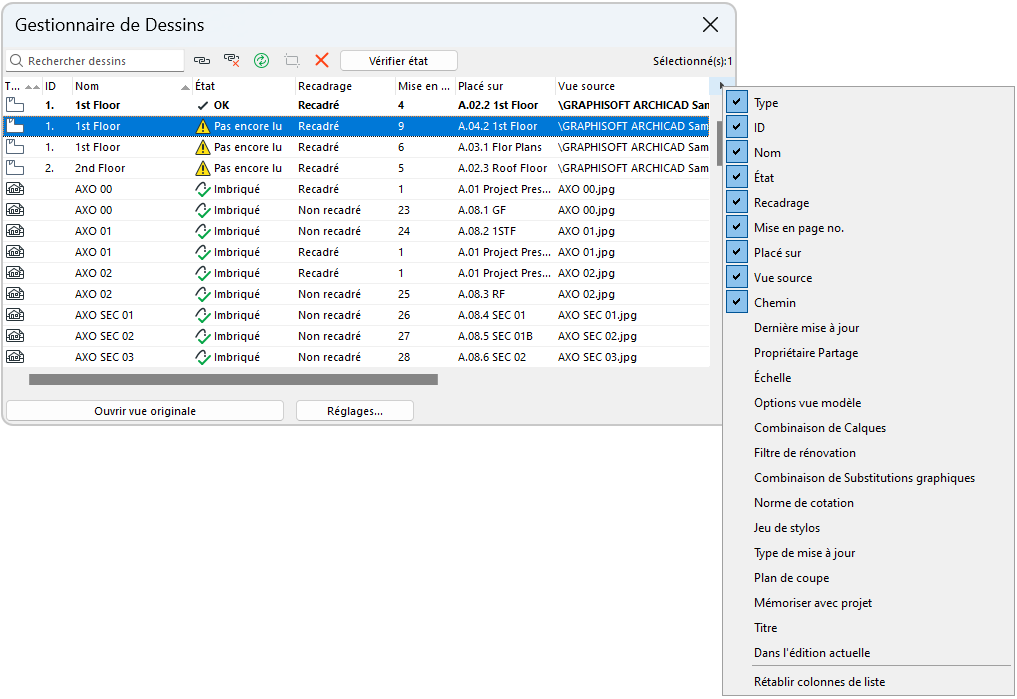Choose Rétablir colonnes de liste

point(819,682)
